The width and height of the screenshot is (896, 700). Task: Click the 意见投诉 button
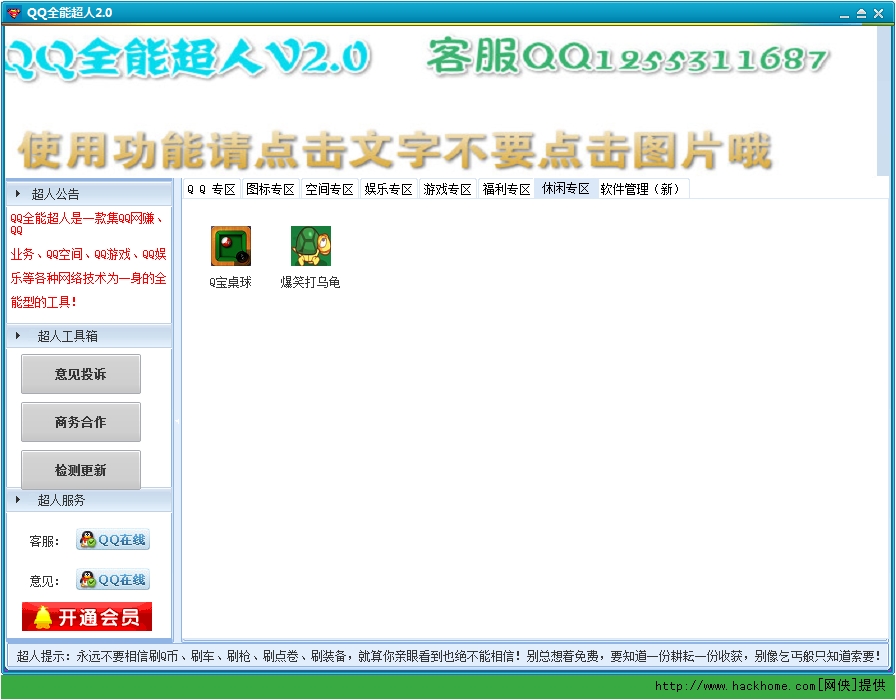81,374
